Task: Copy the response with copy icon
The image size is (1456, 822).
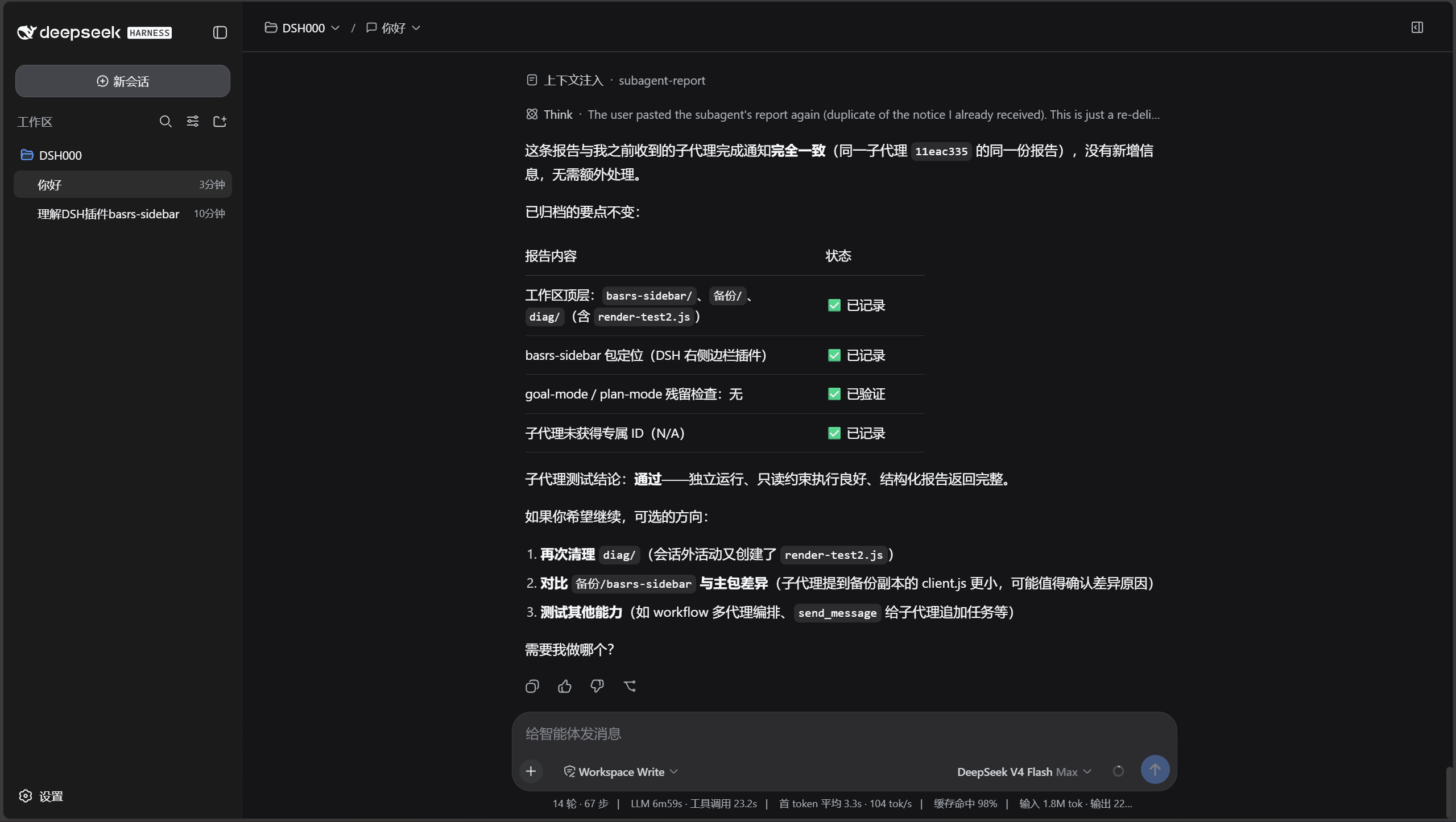Action: pos(532,686)
